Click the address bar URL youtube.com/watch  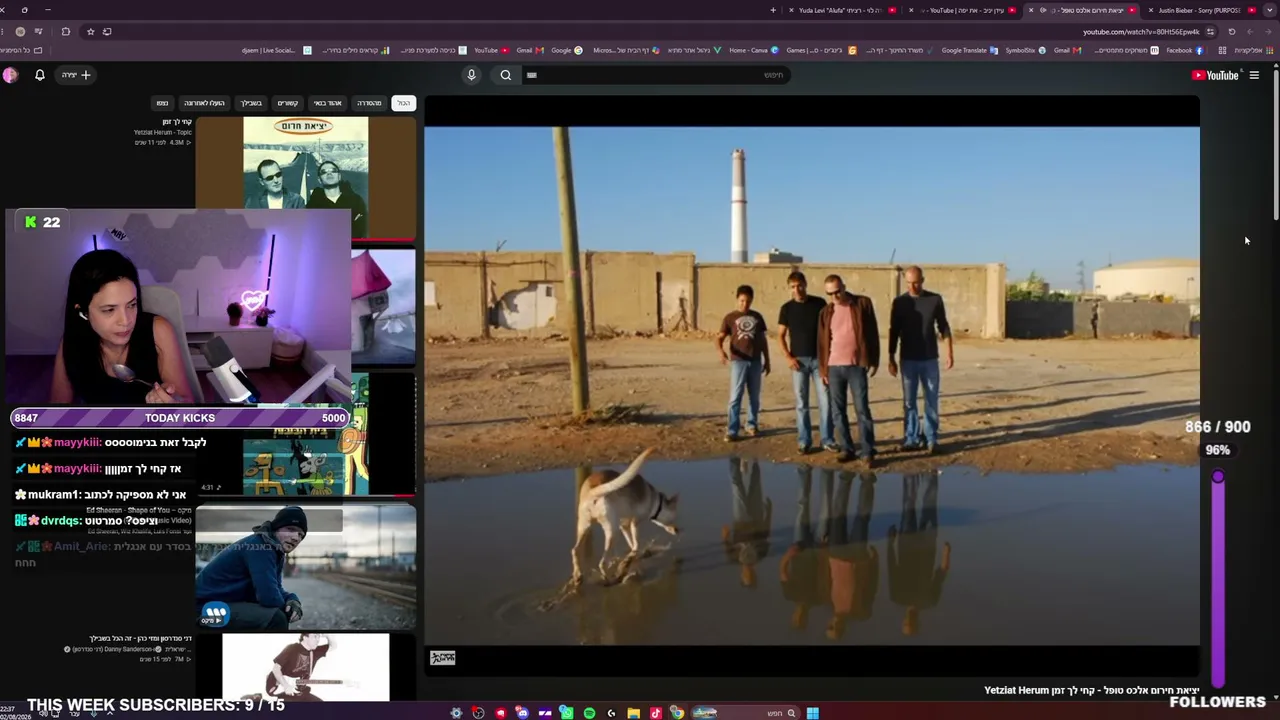(x=1141, y=32)
